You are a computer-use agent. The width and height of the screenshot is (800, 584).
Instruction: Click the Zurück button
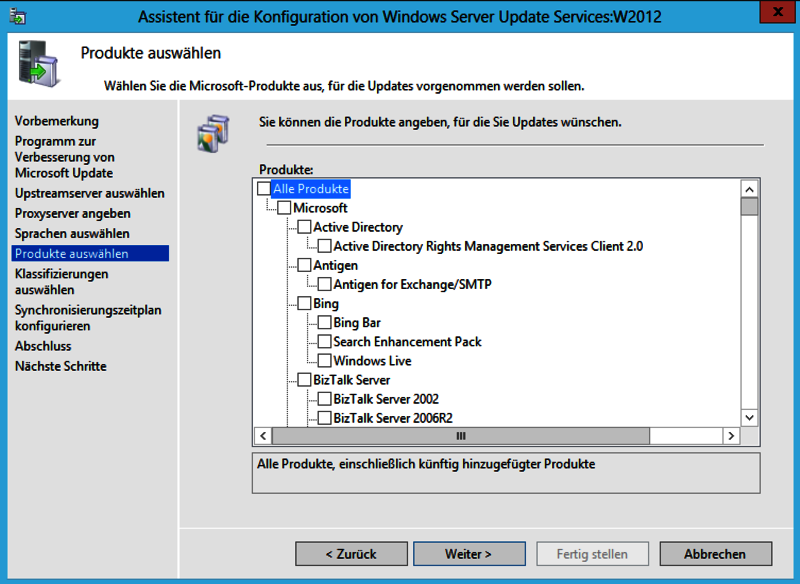tap(352, 554)
